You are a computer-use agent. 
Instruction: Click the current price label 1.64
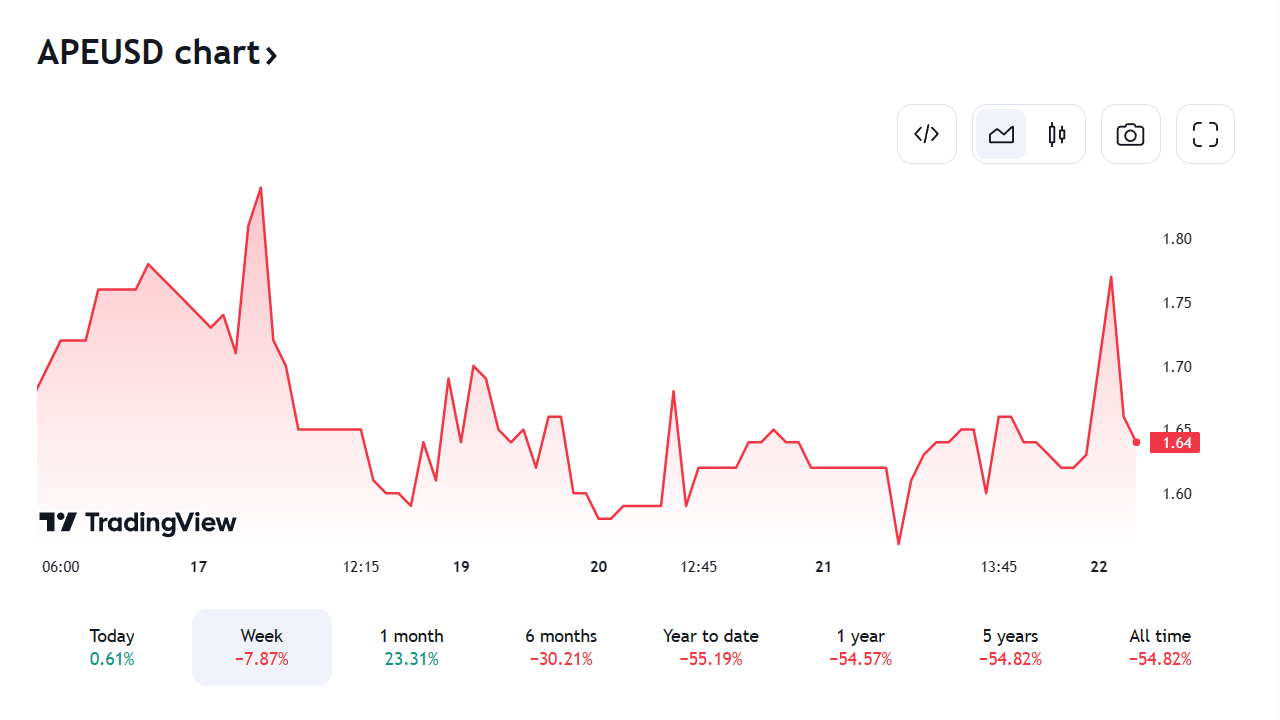[1174, 442]
